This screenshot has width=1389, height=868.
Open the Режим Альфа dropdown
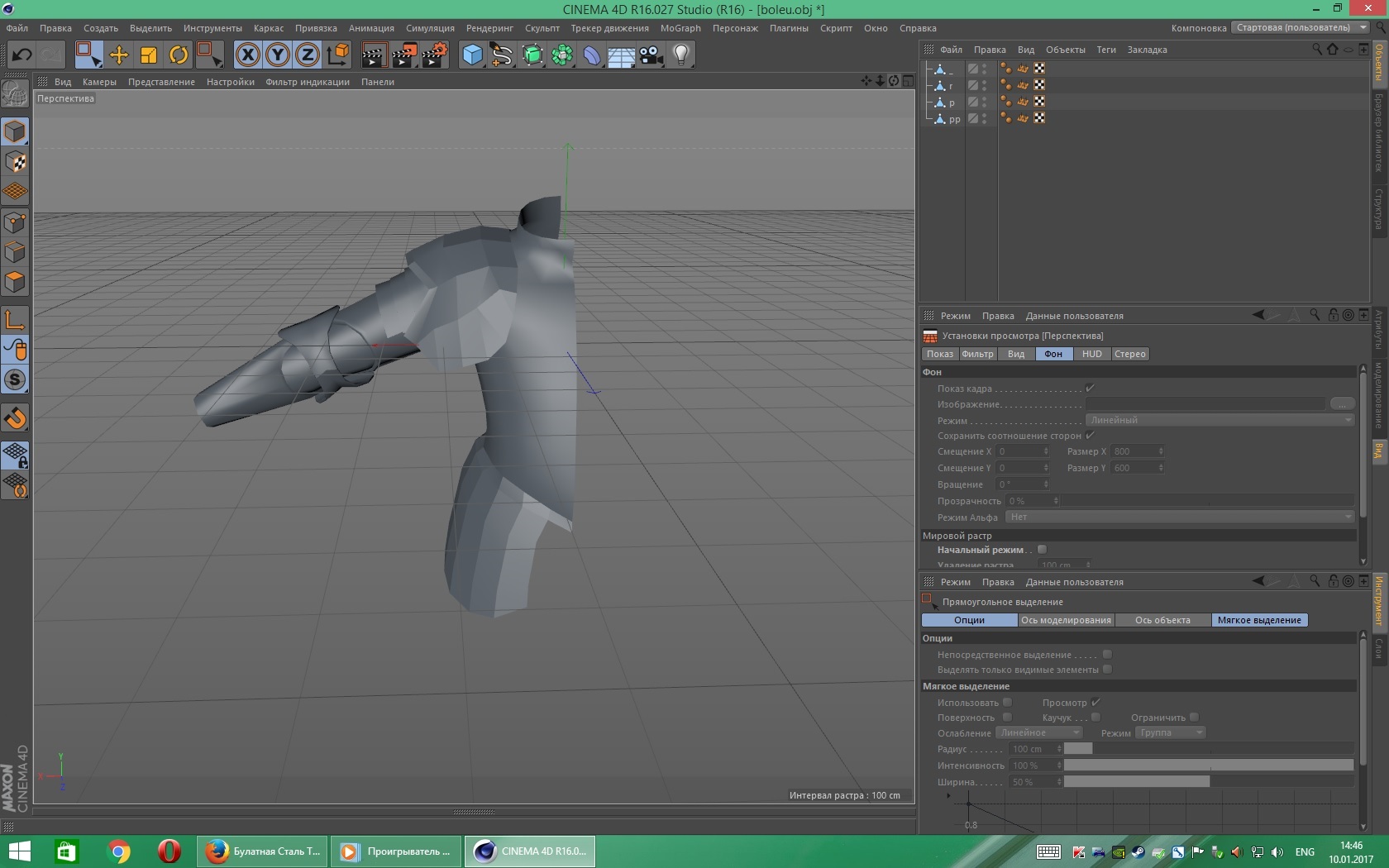pos(1180,517)
